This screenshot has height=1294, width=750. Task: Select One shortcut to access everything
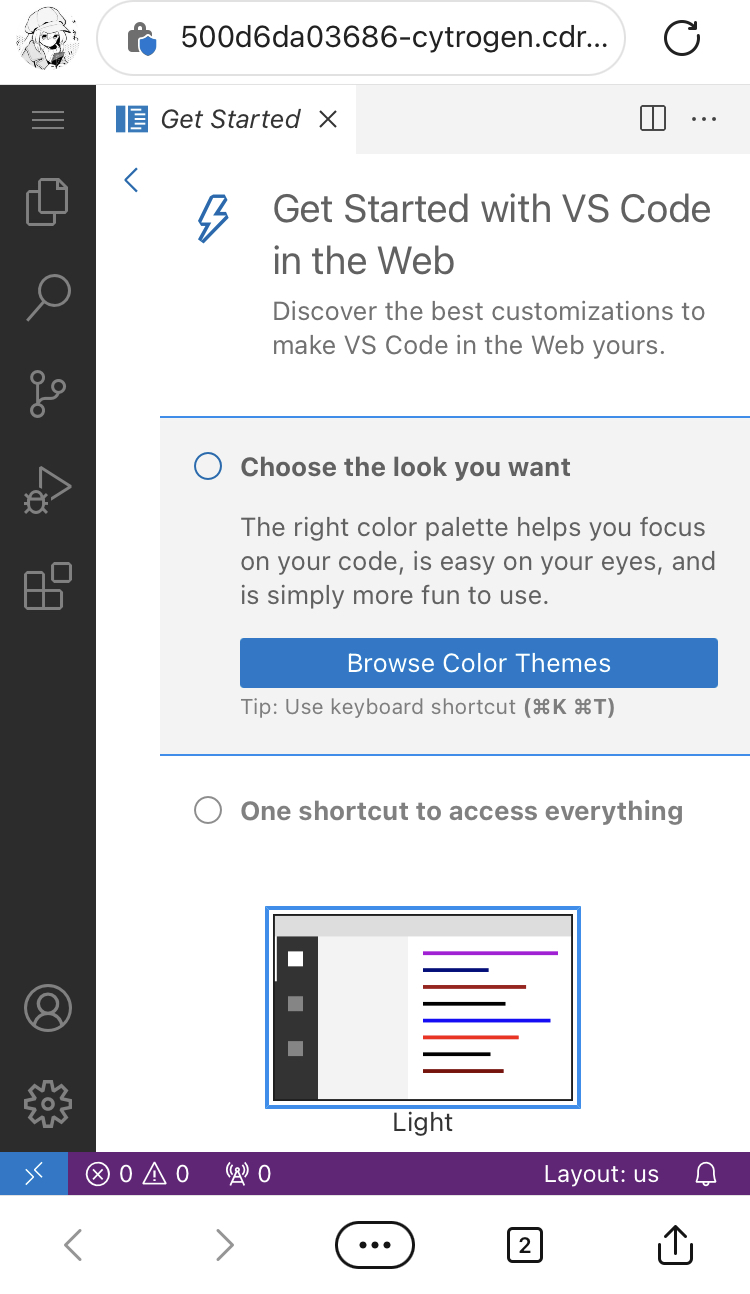point(460,810)
